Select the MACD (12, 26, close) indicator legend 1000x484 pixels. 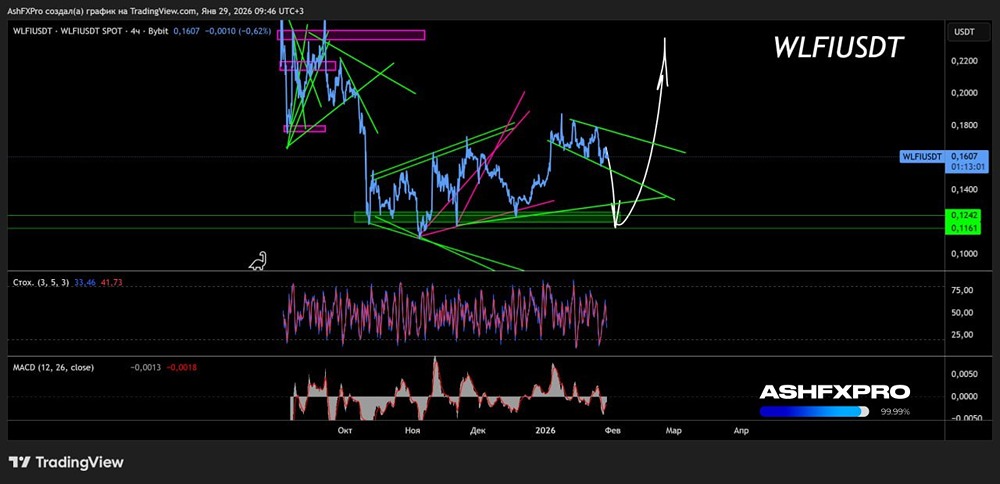[52, 367]
